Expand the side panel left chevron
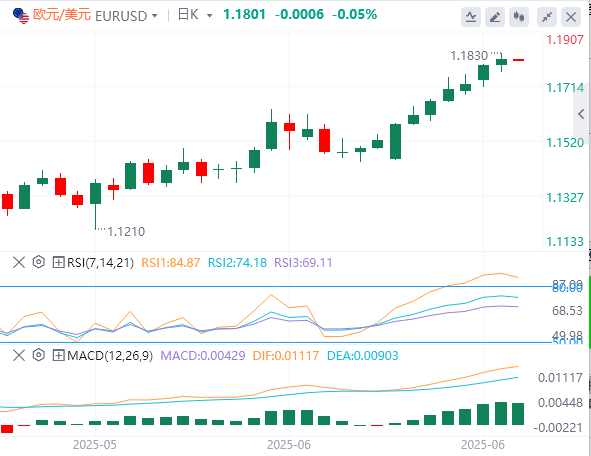Image resolution: width=591 pixels, height=456 pixels. tap(581, 114)
